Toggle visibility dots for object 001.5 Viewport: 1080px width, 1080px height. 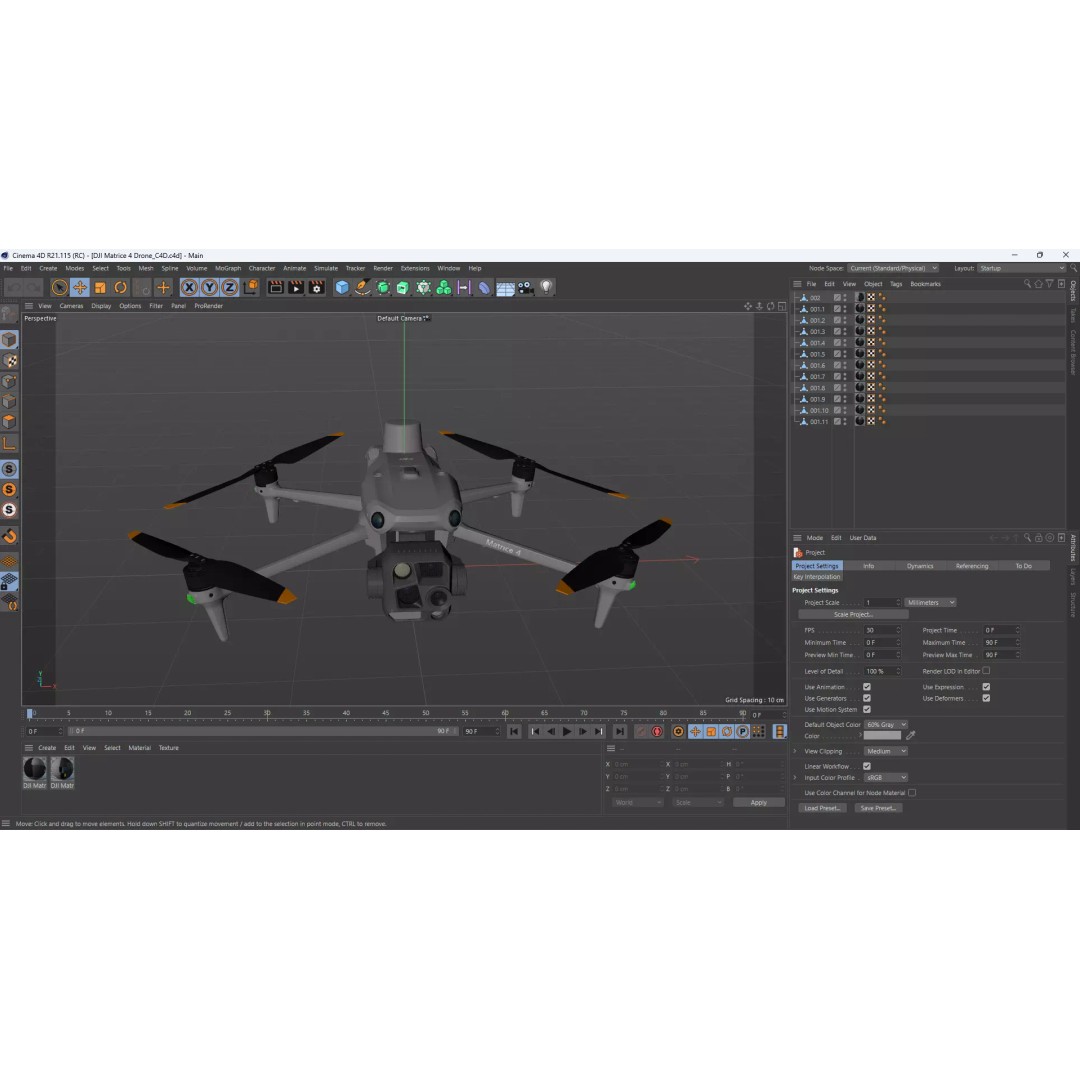845,354
